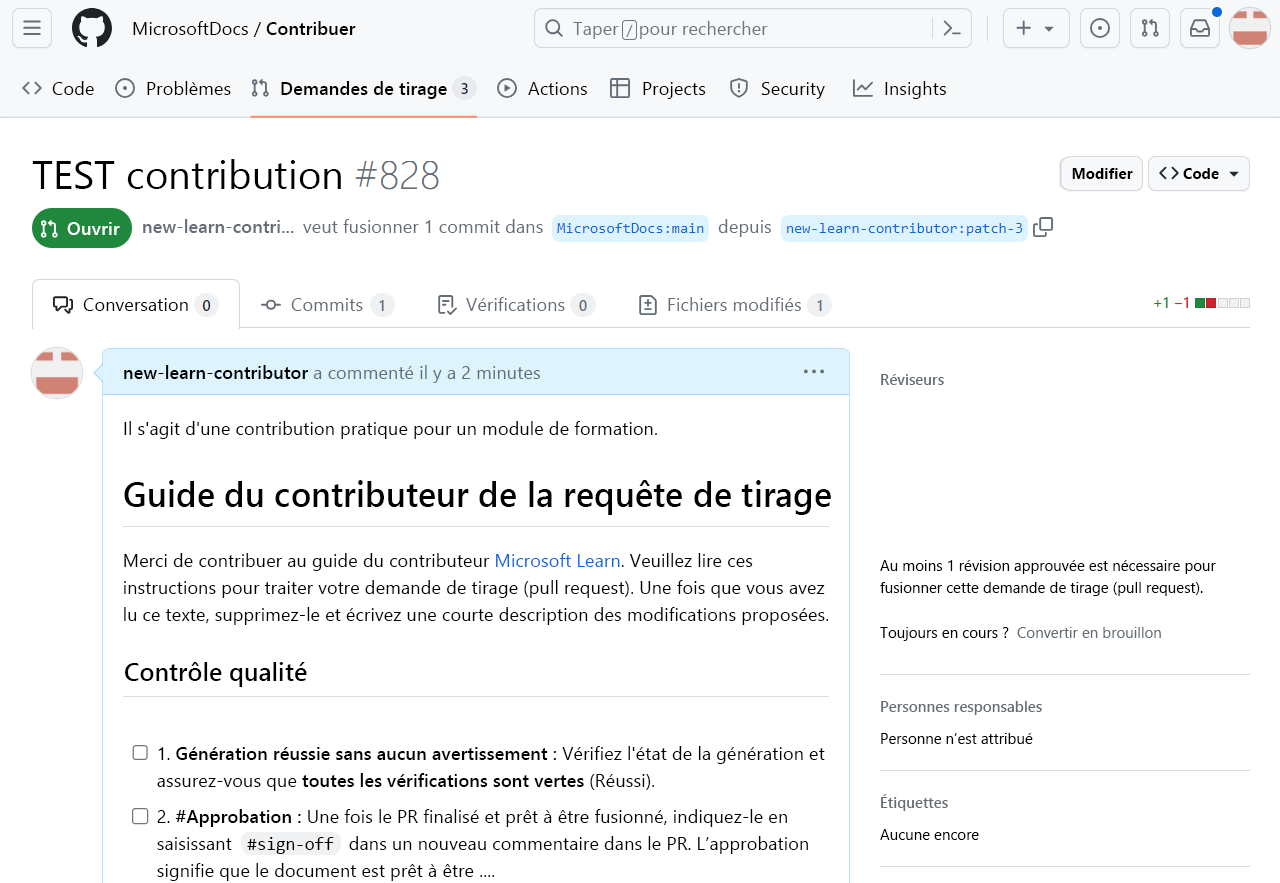Open the Insights tab
Screen dimensions: 1280x883
click(900, 88)
